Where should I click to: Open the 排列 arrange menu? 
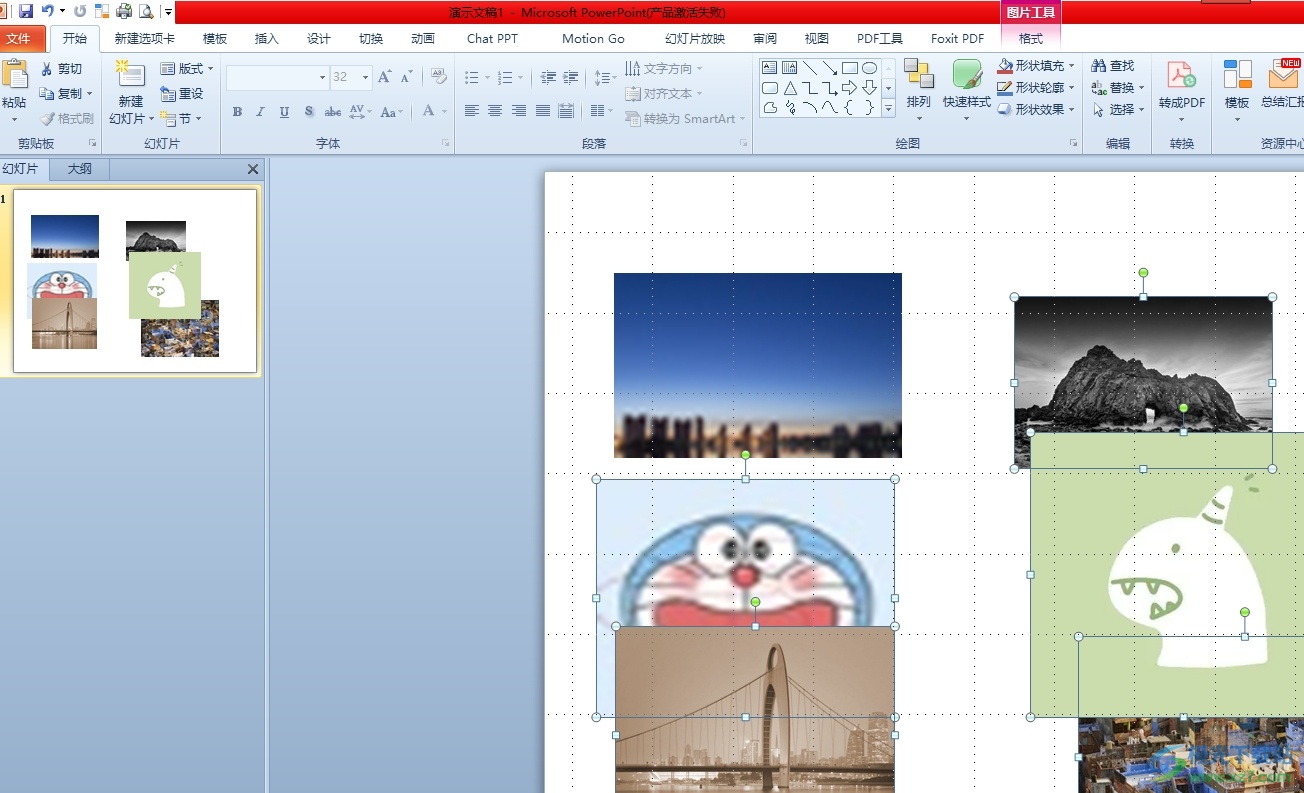coord(918,90)
